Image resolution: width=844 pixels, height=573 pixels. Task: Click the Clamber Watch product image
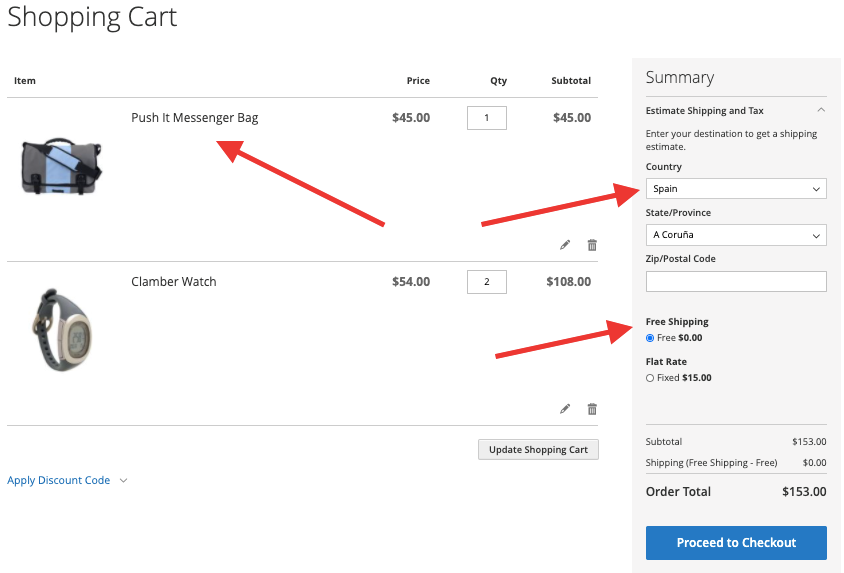(x=61, y=330)
